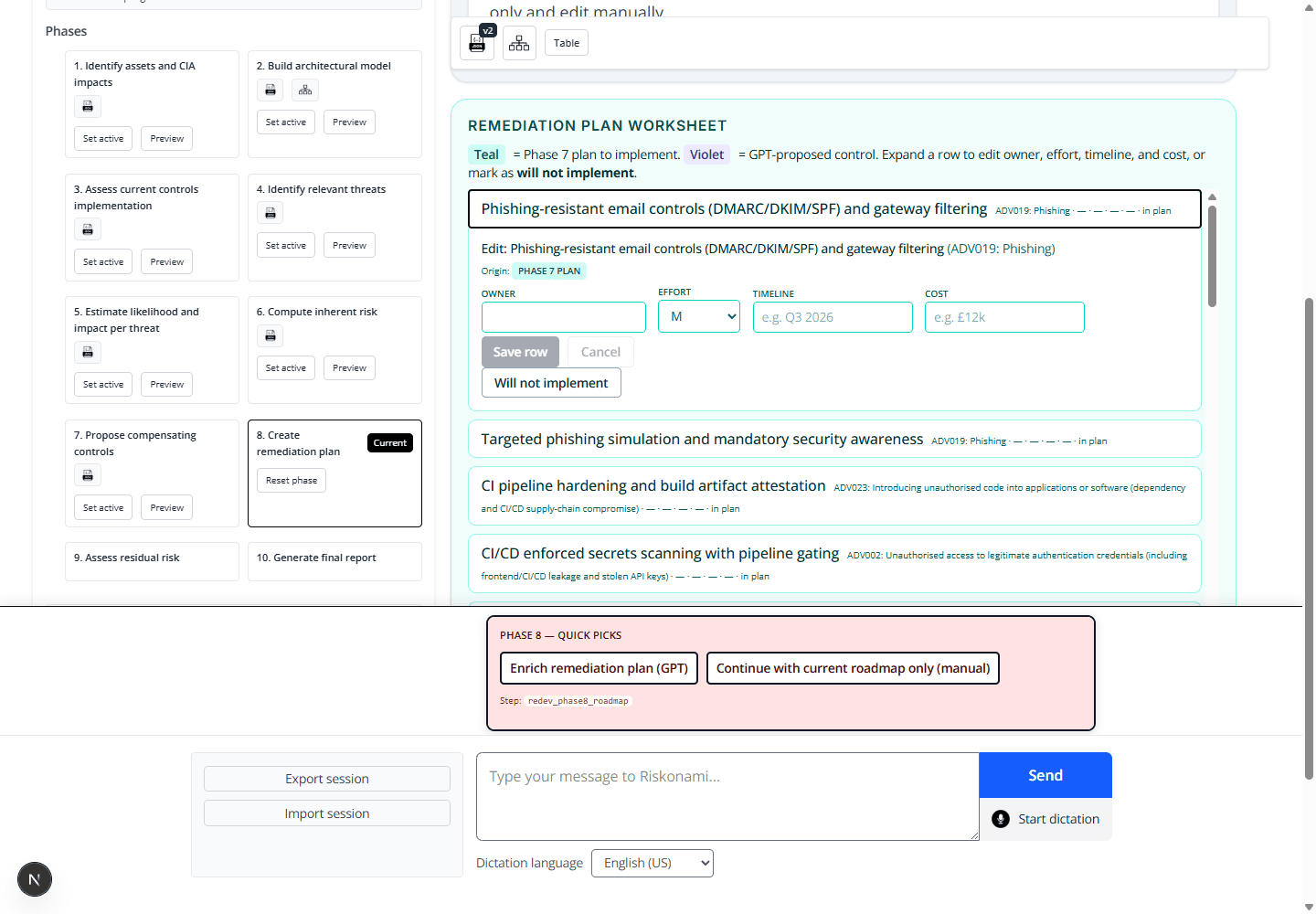Screen dimensions: 1316x914
Task: Click the JSON icon in phase 4 Identify relevant threats
Action: pyautogui.click(x=271, y=213)
